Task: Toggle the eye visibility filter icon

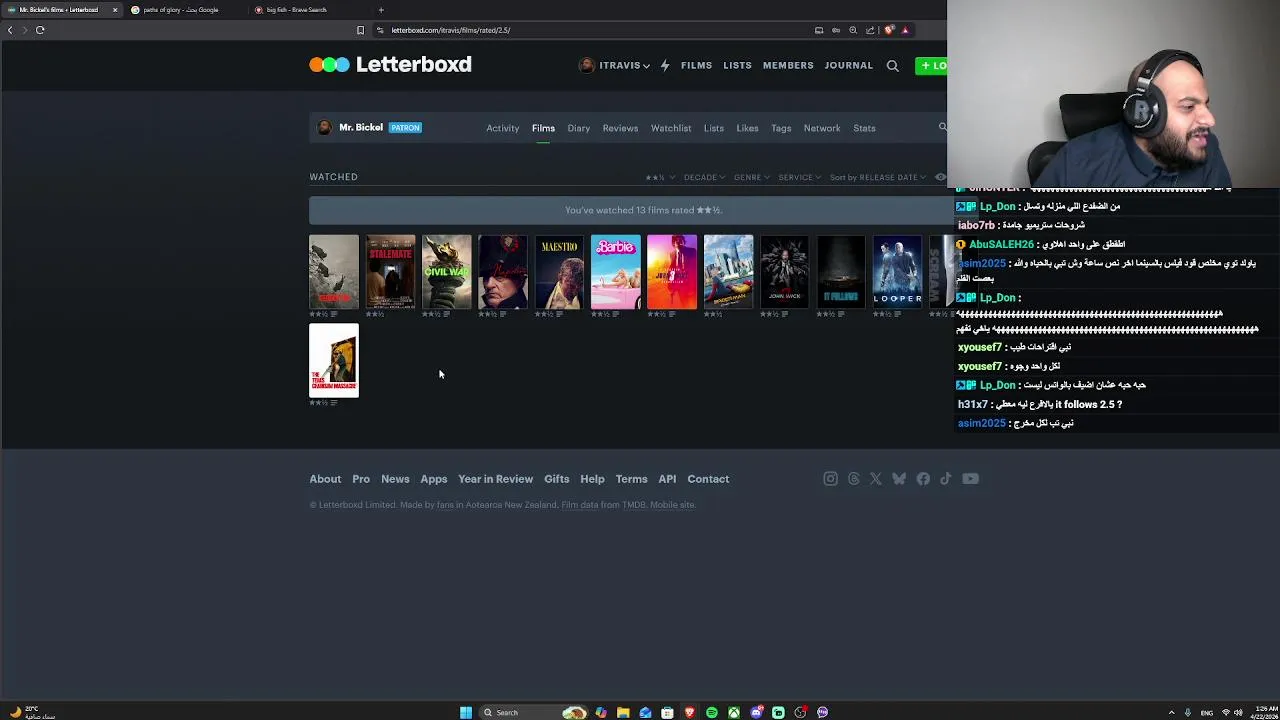Action: coord(940,177)
